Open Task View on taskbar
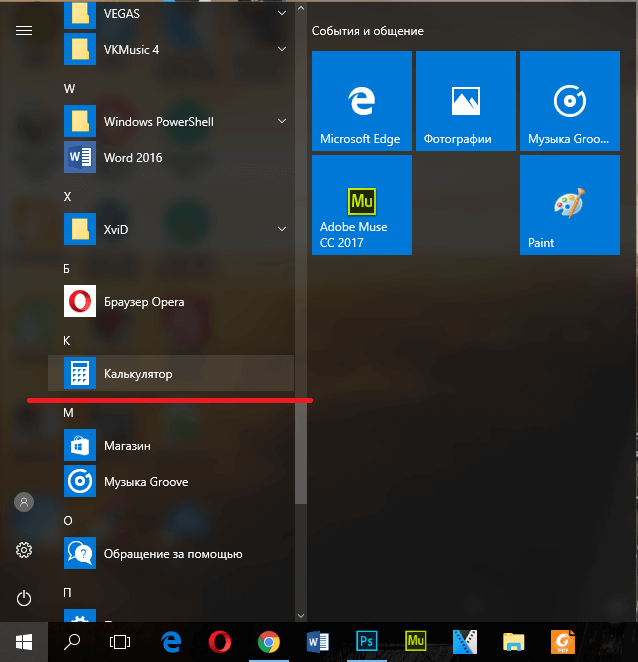Screen dimensions: 638x662 (120, 642)
